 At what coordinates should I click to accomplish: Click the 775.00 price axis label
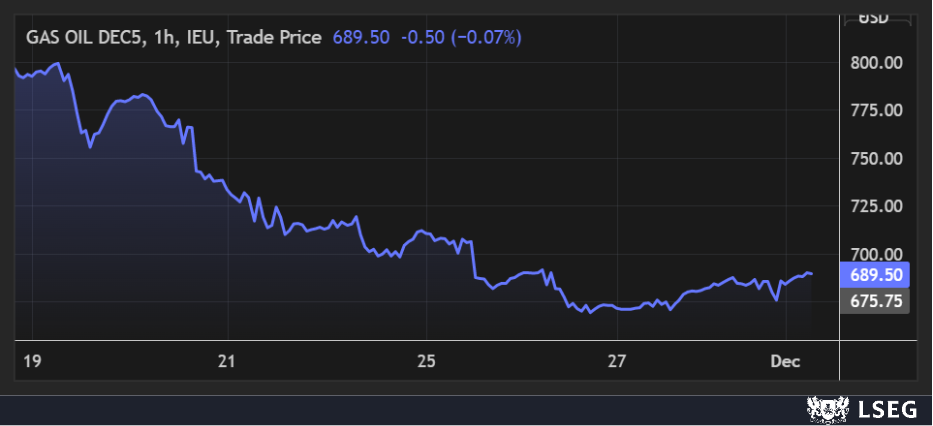point(876,110)
